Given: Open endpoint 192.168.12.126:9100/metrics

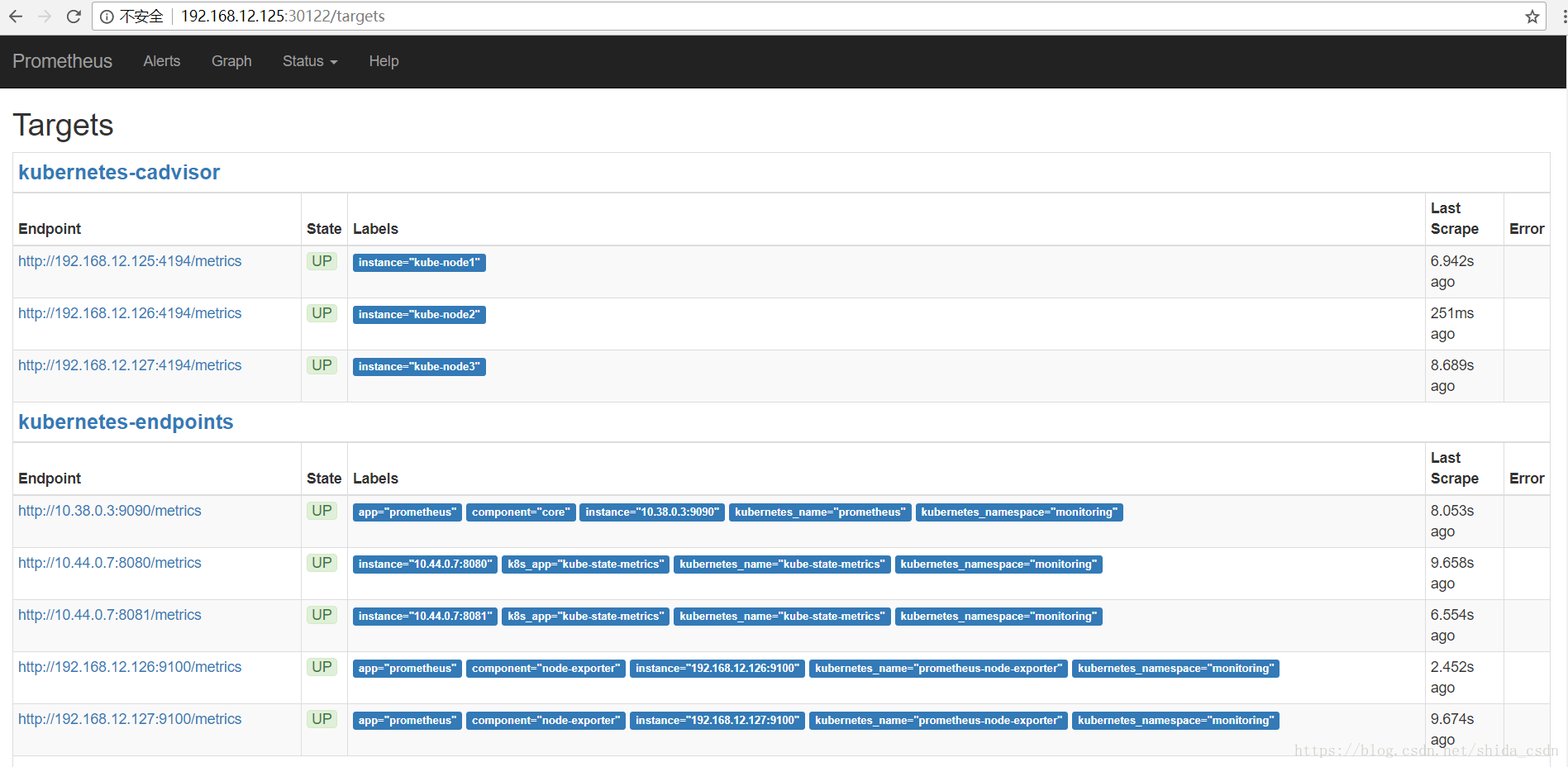Looking at the screenshot, I should [x=130, y=667].
